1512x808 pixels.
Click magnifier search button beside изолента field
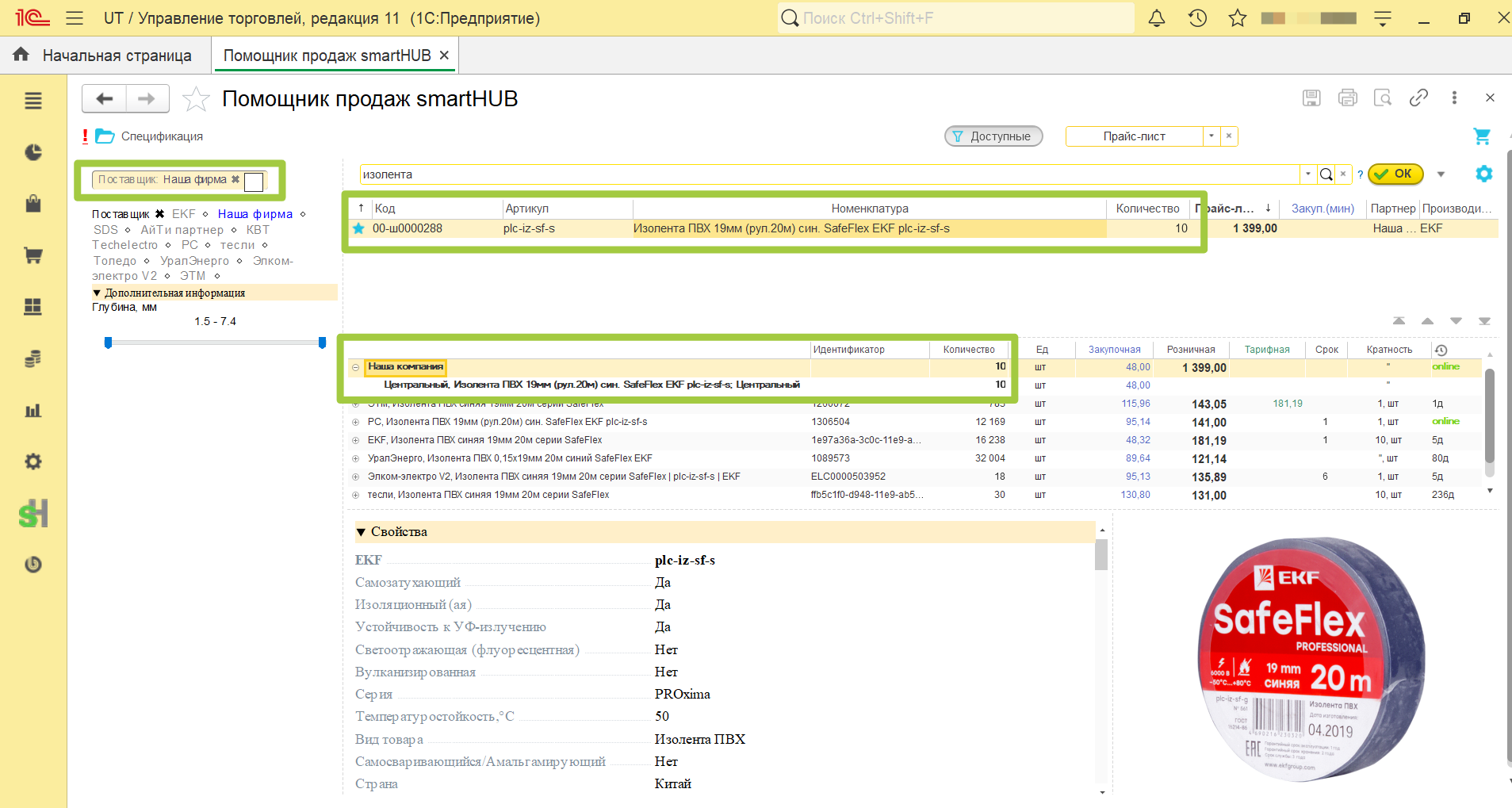tap(1326, 174)
